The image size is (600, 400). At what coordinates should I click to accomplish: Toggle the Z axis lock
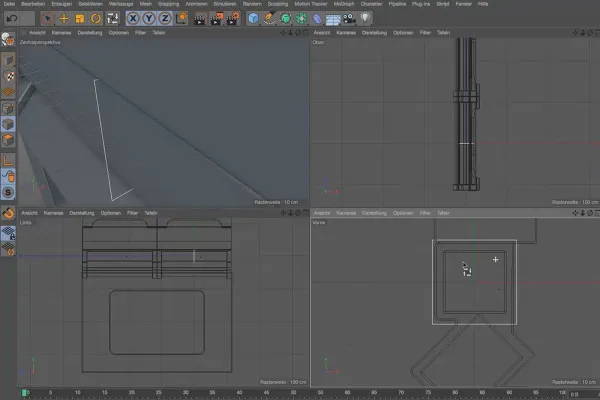point(165,18)
